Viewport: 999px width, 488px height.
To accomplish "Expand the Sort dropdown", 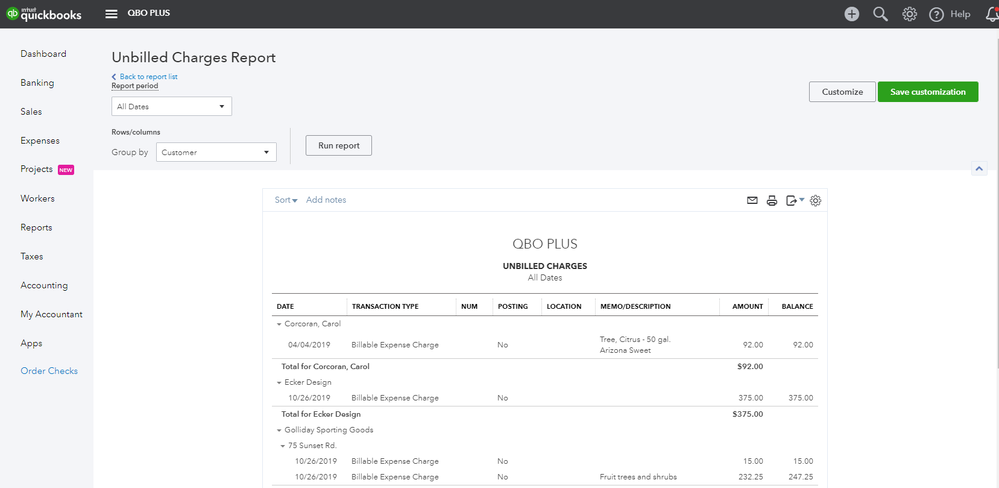I will (x=286, y=200).
